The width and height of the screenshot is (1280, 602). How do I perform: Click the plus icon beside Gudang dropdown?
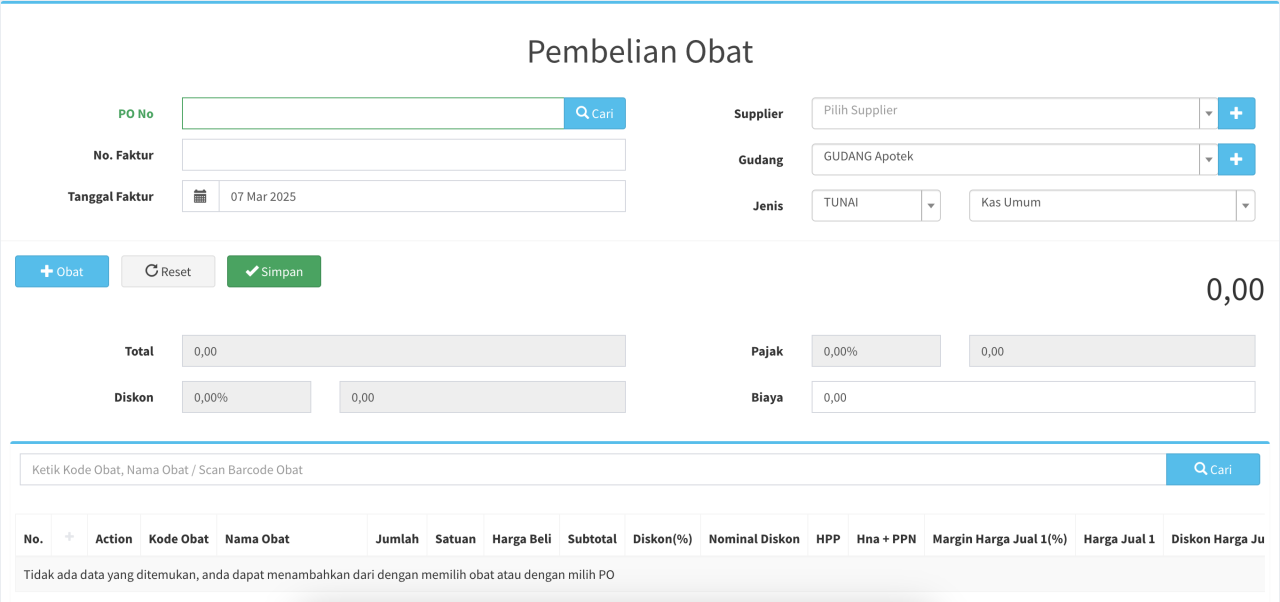(x=1236, y=159)
